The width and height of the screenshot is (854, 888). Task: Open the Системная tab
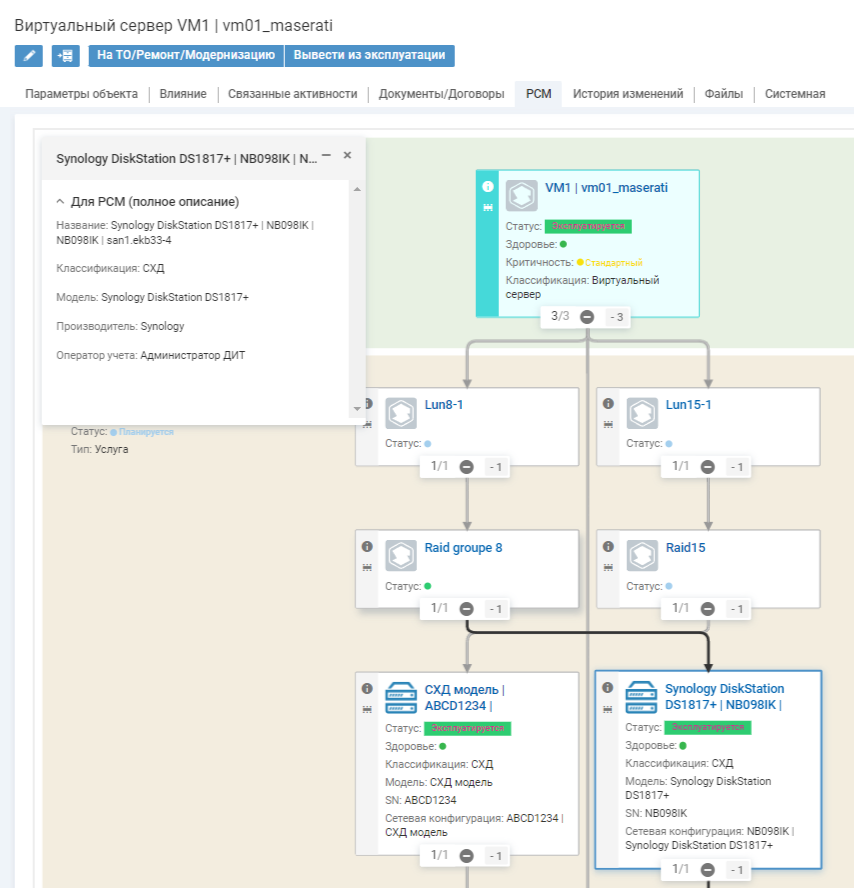point(795,94)
